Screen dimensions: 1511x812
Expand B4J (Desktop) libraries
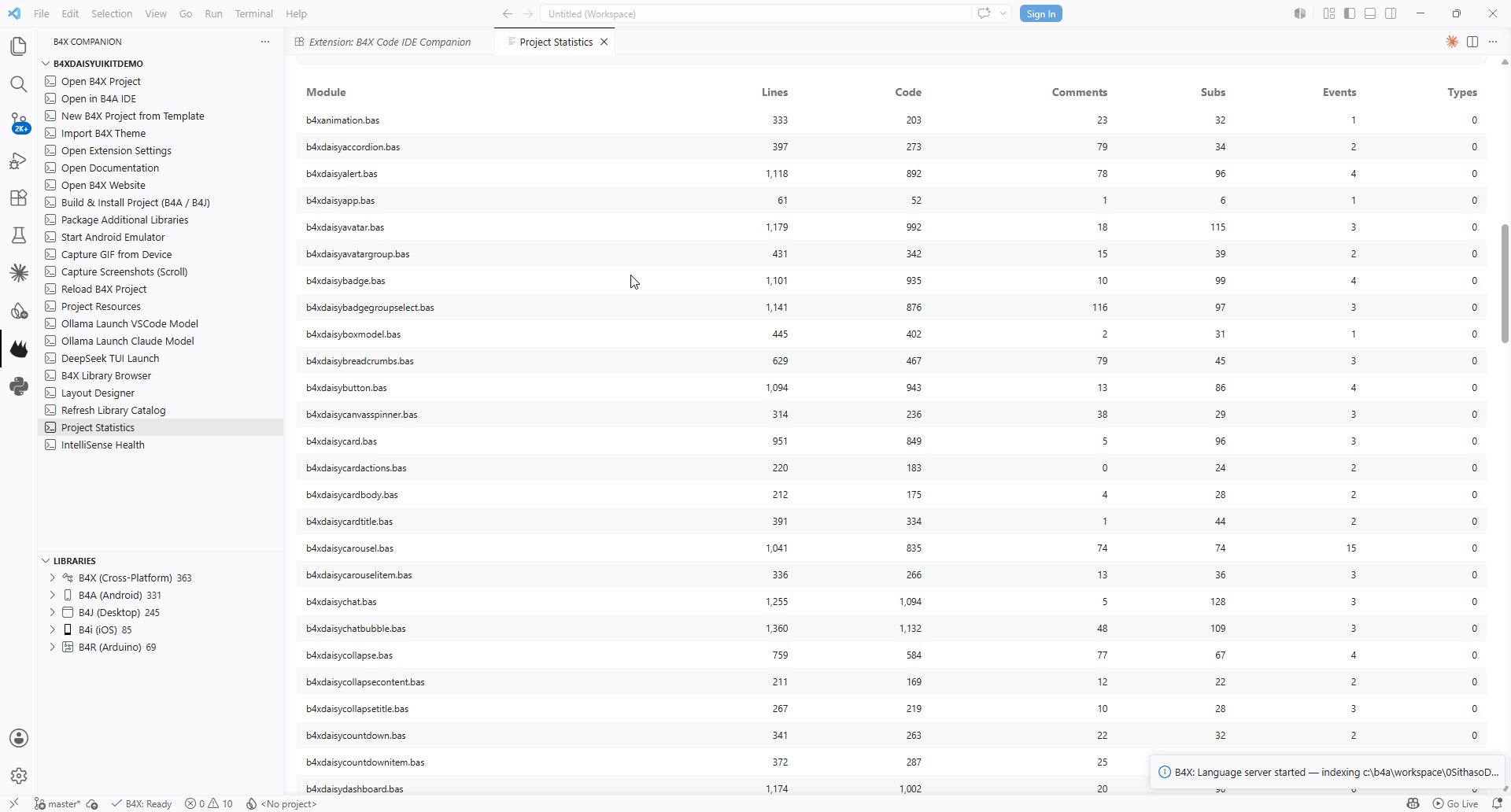[53, 612]
